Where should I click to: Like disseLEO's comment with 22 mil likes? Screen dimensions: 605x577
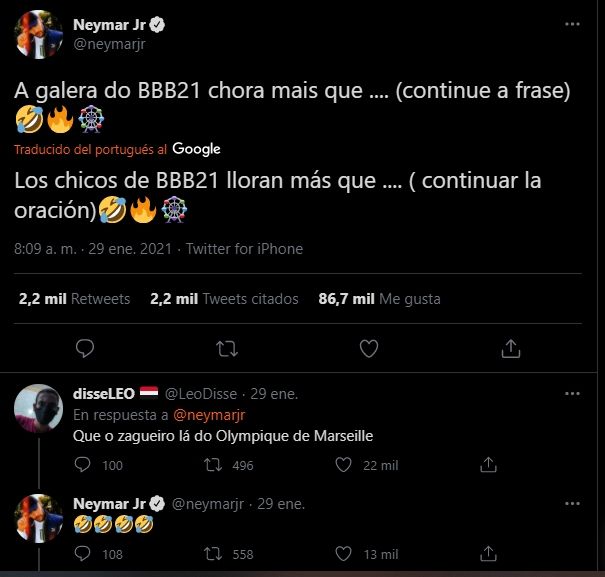[345, 465]
